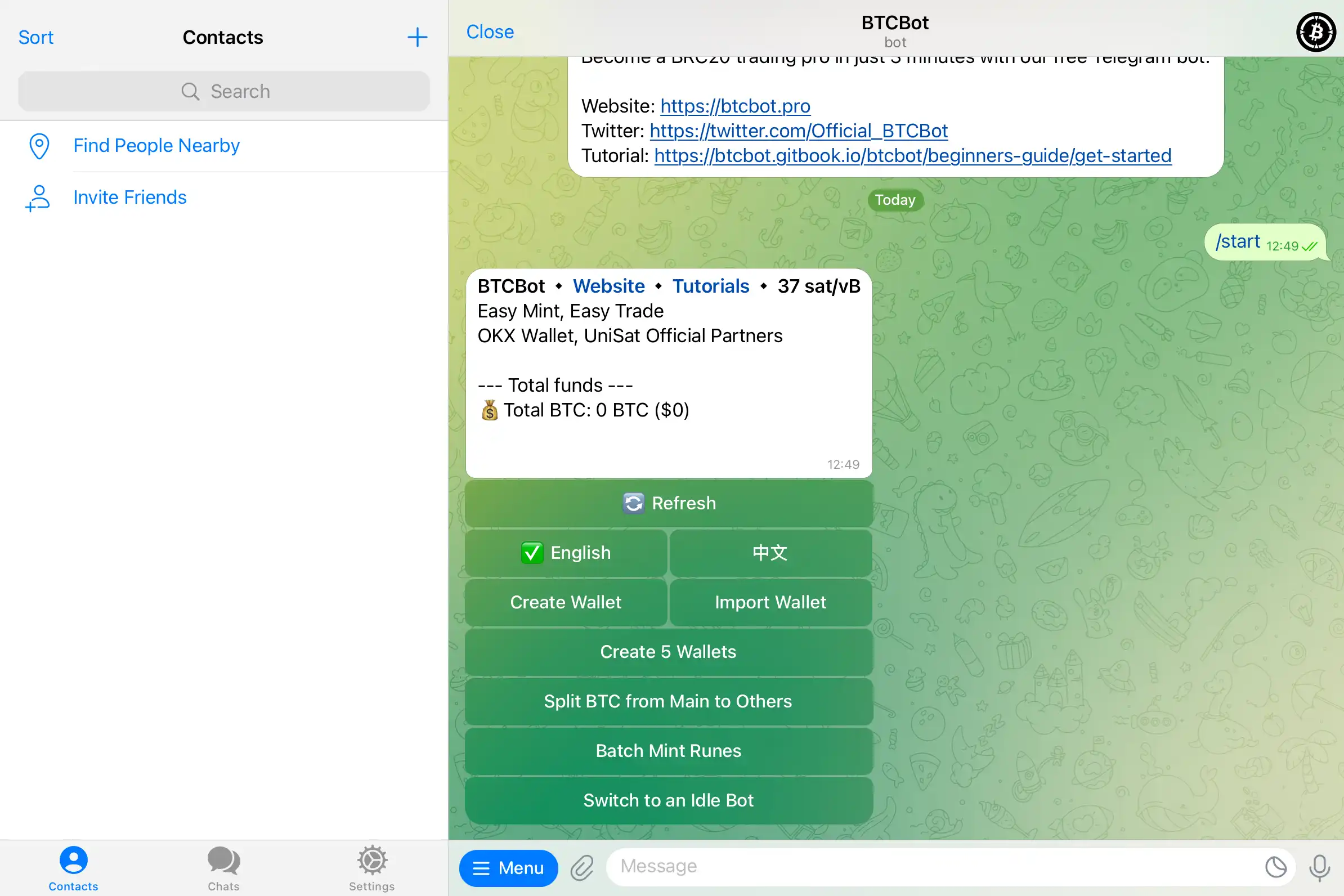Screen dimensions: 1344x896
Task: Open BTCBot profile avatar icon
Action: [x=1315, y=32]
